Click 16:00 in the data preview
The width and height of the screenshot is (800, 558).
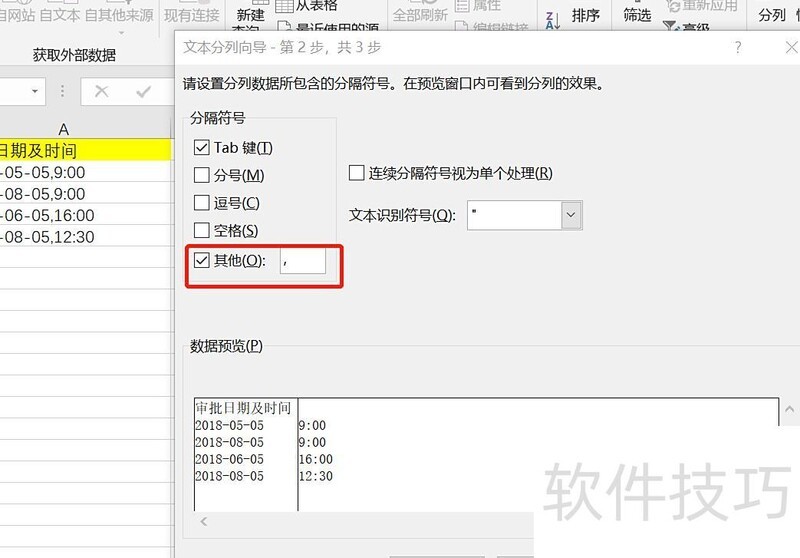point(316,459)
